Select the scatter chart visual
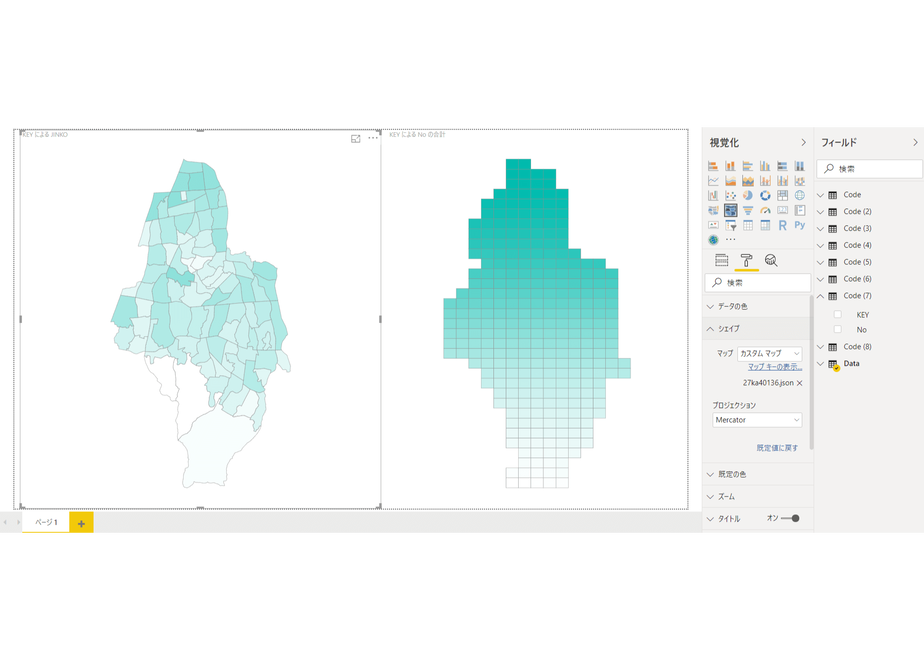The height and width of the screenshot is (660, 924). [730, 195]
